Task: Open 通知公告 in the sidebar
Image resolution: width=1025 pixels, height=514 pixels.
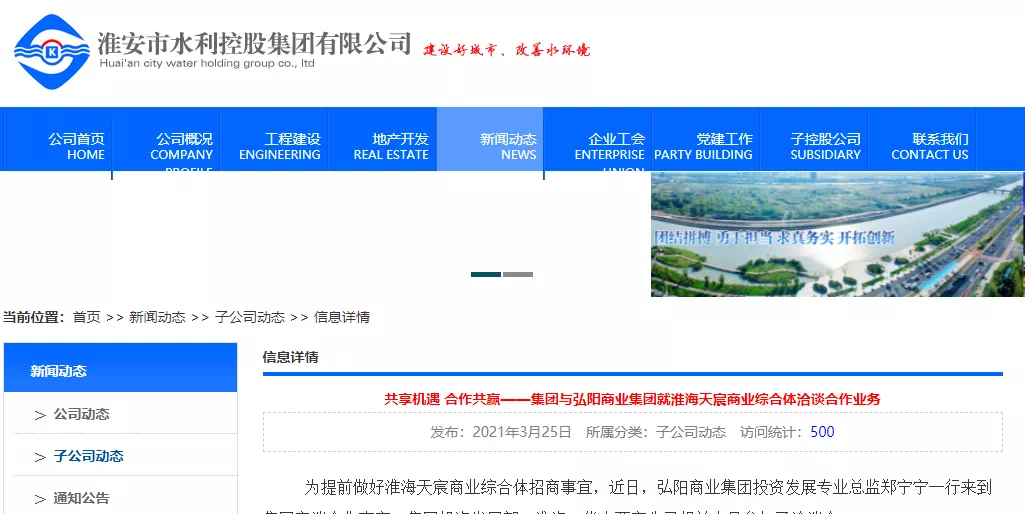Action: (81, 498)
